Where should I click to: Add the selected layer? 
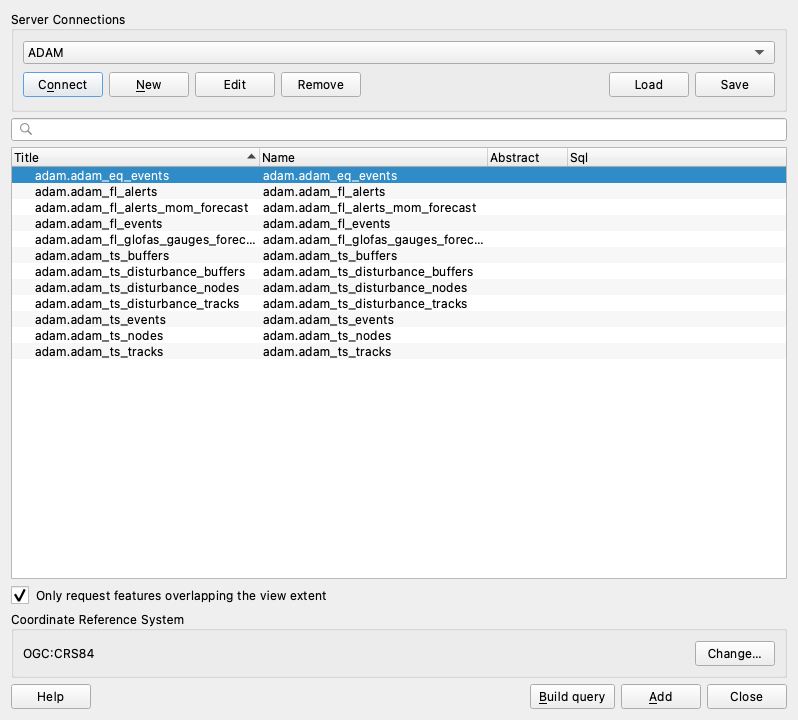[661, 697]
